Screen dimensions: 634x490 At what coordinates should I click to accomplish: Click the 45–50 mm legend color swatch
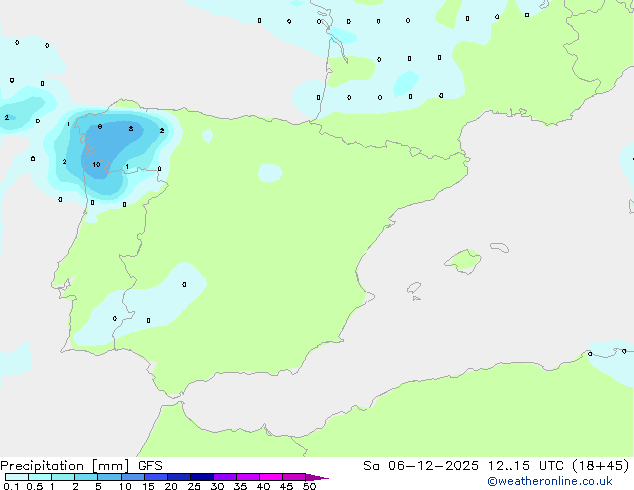[294, 477]
